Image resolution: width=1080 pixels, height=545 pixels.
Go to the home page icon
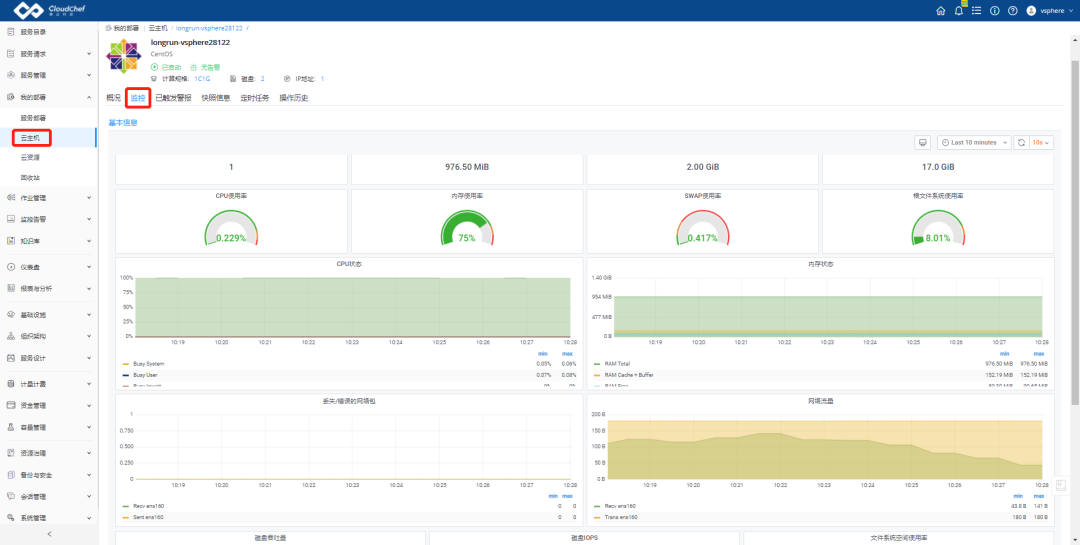click(x=941, y=10)
